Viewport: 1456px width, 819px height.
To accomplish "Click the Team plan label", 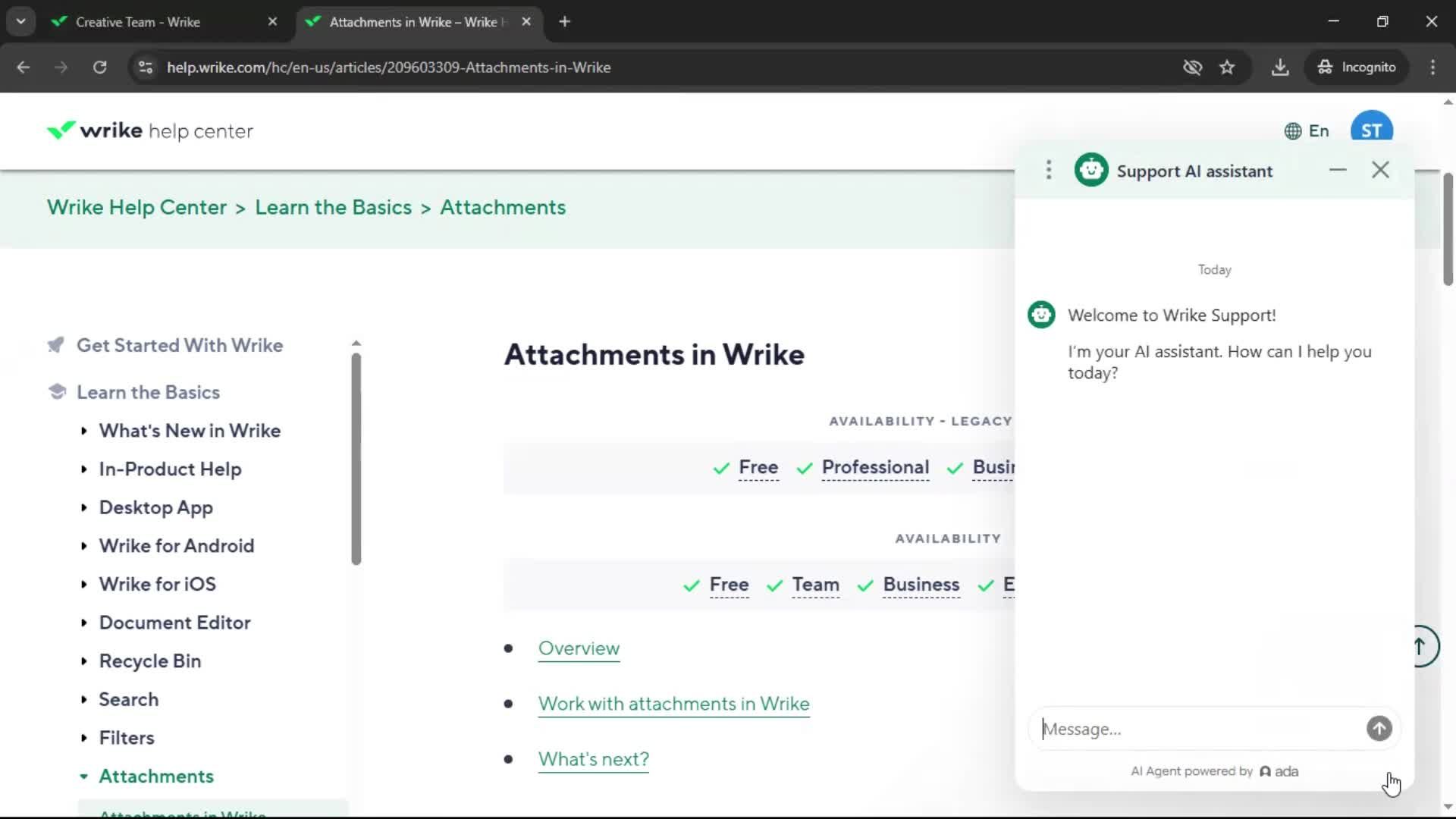I will click(815, 585).
